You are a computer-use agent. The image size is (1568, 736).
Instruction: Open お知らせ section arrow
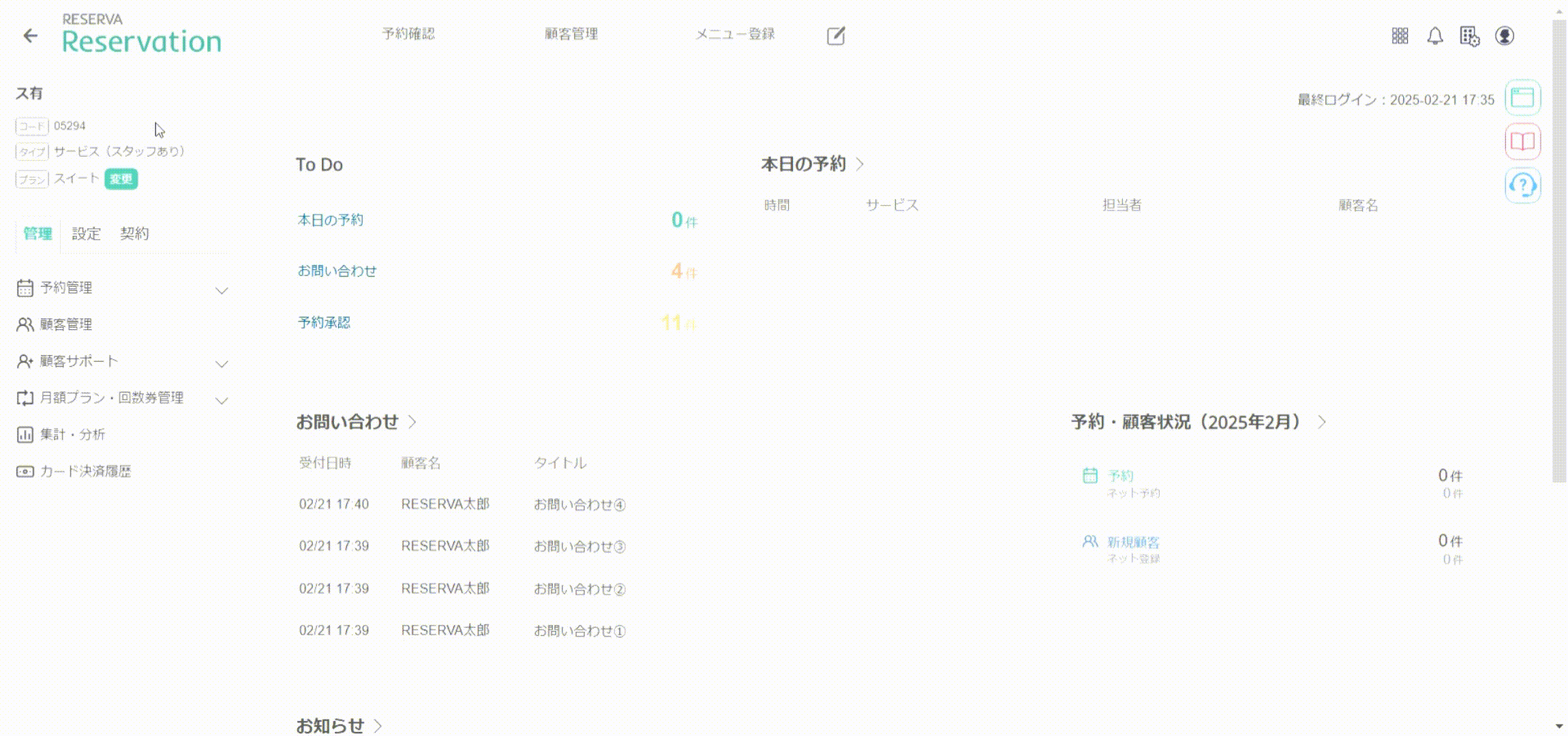point(378,726)
